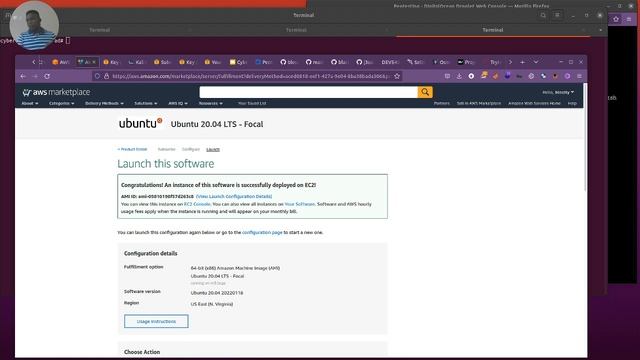640x360 pixels.
Task: Click the Choose Action heading
Action: pyautogui.click(x=142, y=352)
